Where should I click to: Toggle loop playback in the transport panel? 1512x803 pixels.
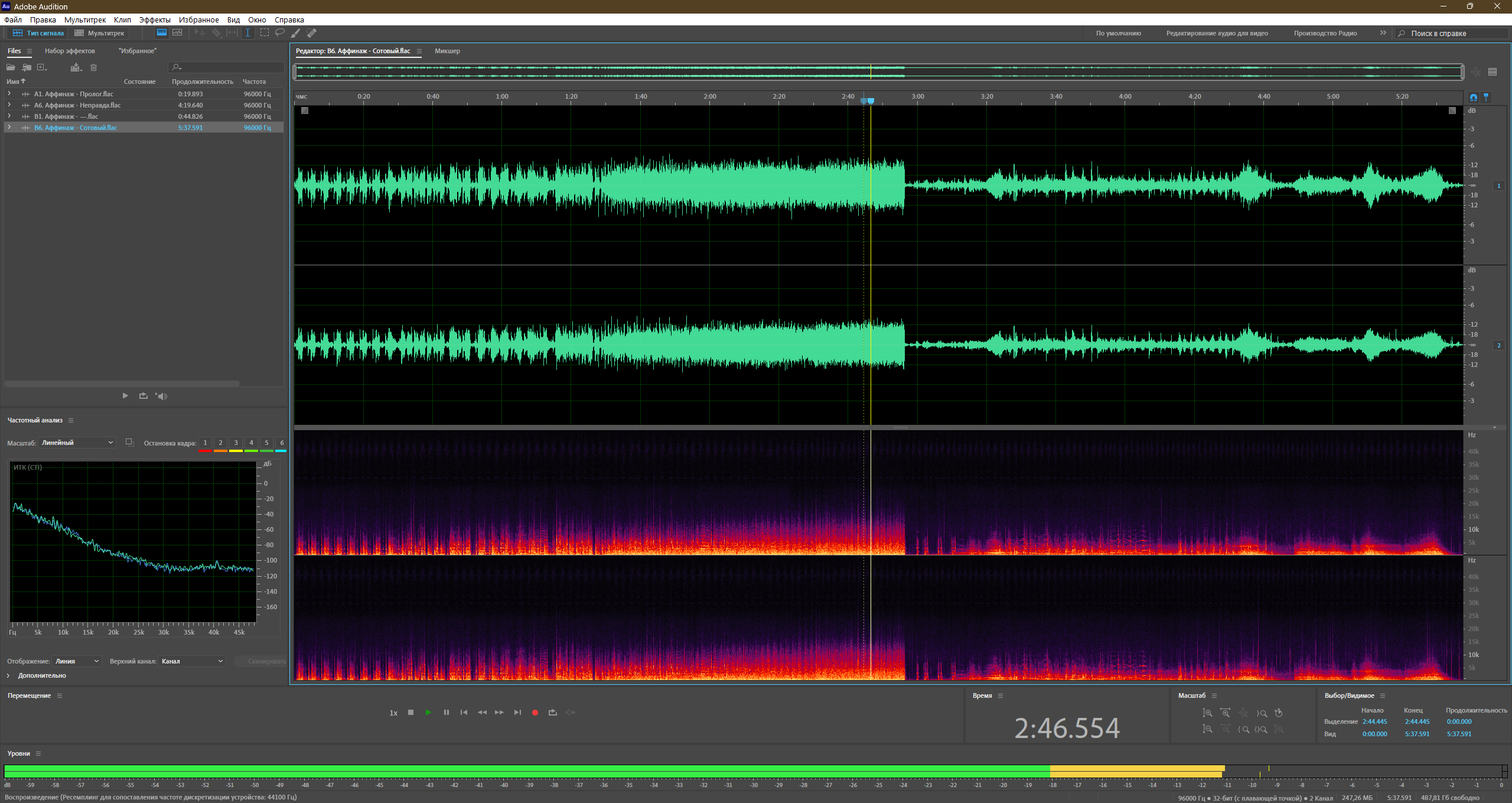coord(553,713)
